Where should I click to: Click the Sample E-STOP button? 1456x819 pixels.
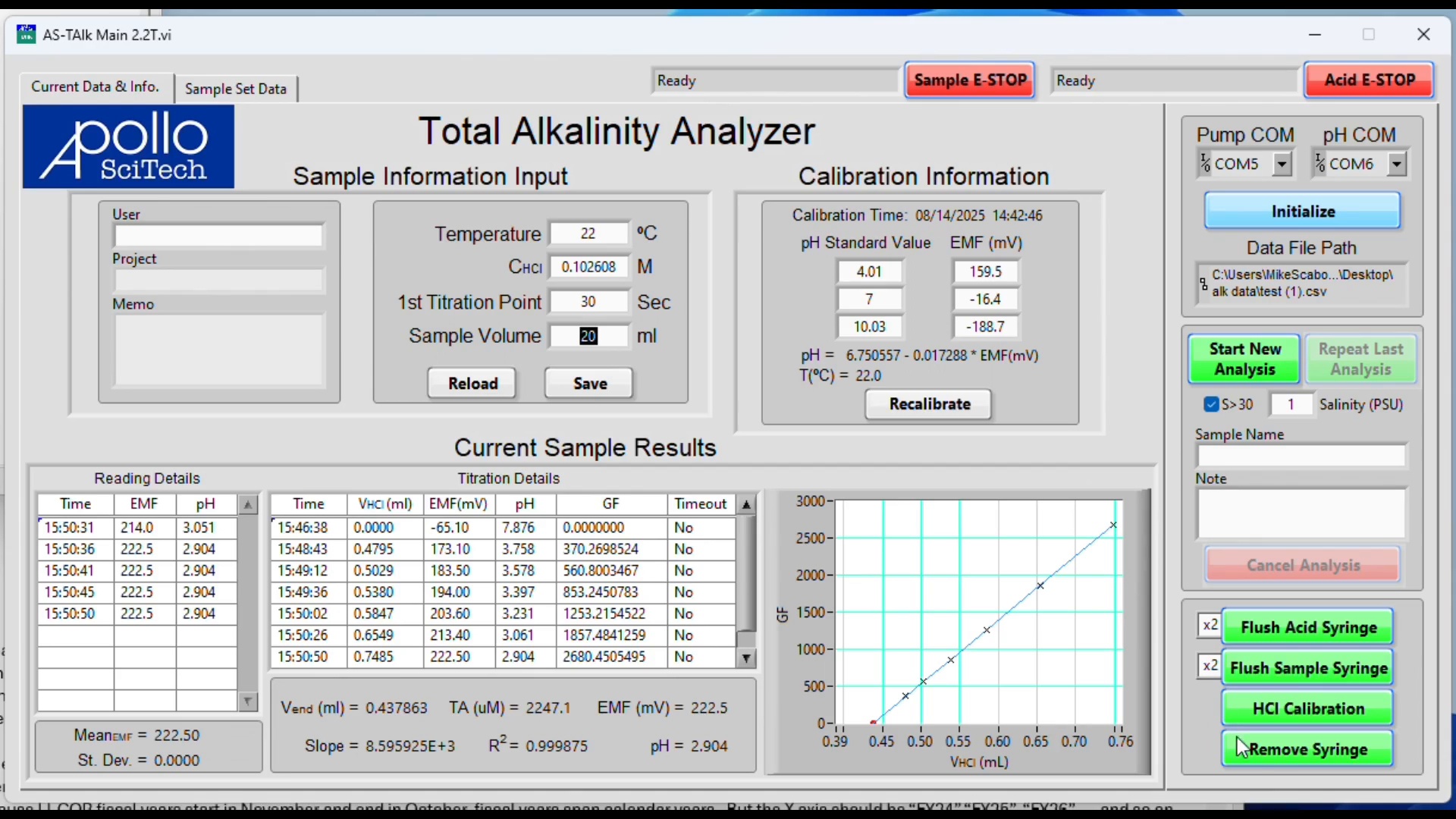coord(970,80)
